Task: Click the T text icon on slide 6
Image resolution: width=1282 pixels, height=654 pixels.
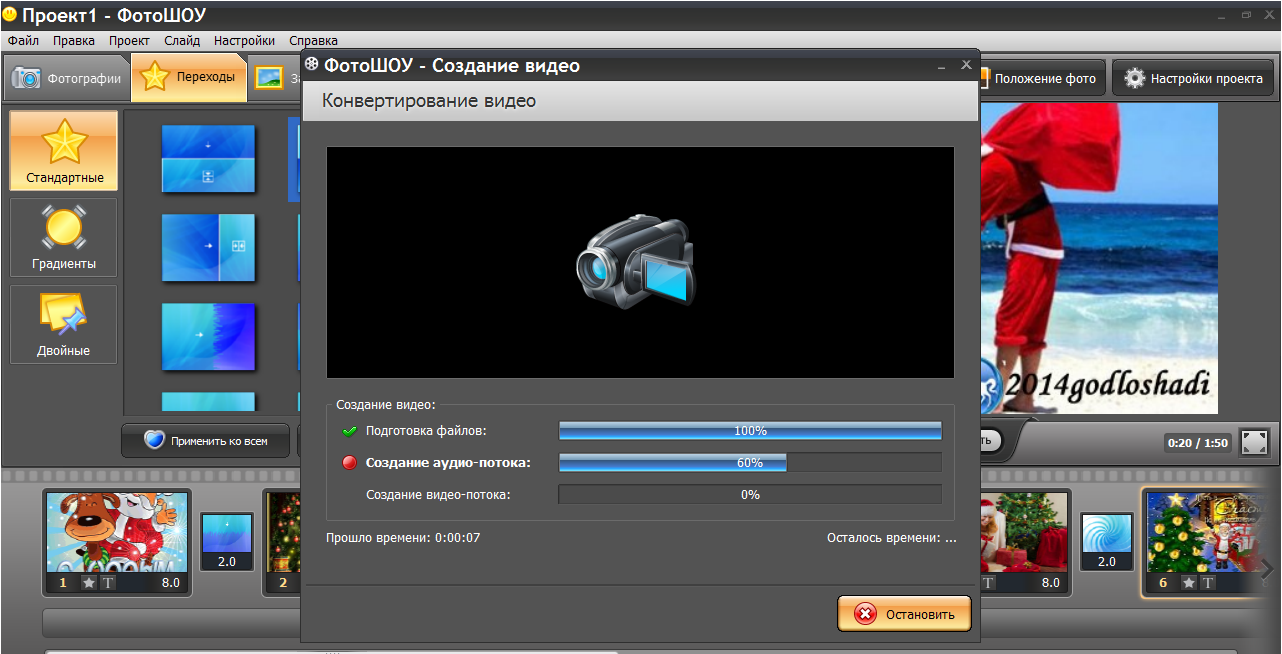Action: [x=1208, y=582]
